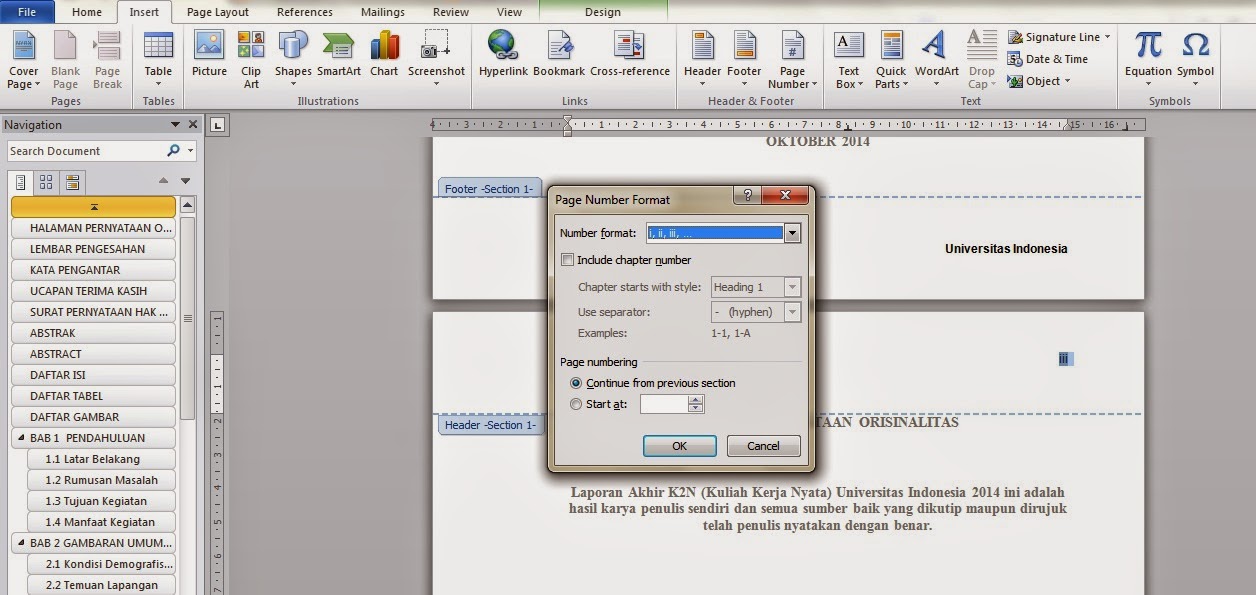Insert a Picture from file
1256x595 pixels.
[209, 55]
